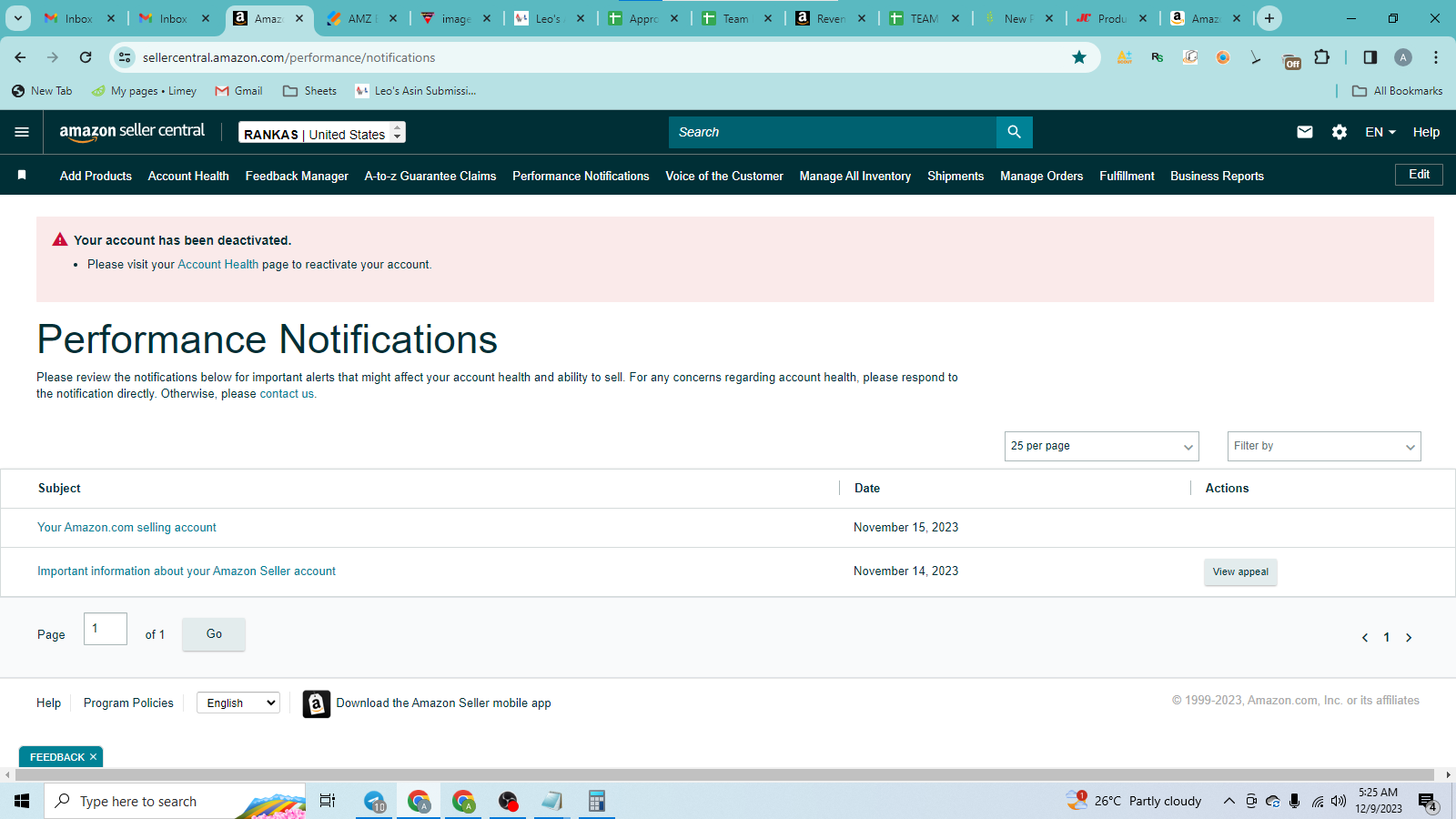Click the Edit navigation button
Viewport: 1456px width, 819px height.
pyautogui.click(x=1419, y=174)
